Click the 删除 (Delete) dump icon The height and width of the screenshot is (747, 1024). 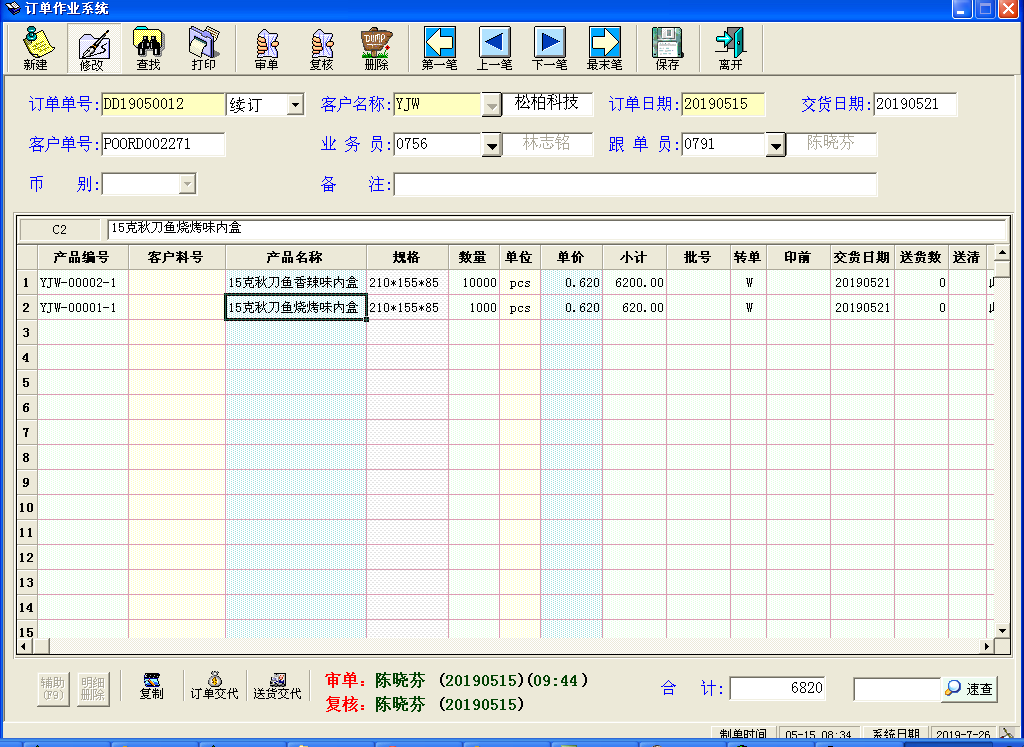pos(377,48)
